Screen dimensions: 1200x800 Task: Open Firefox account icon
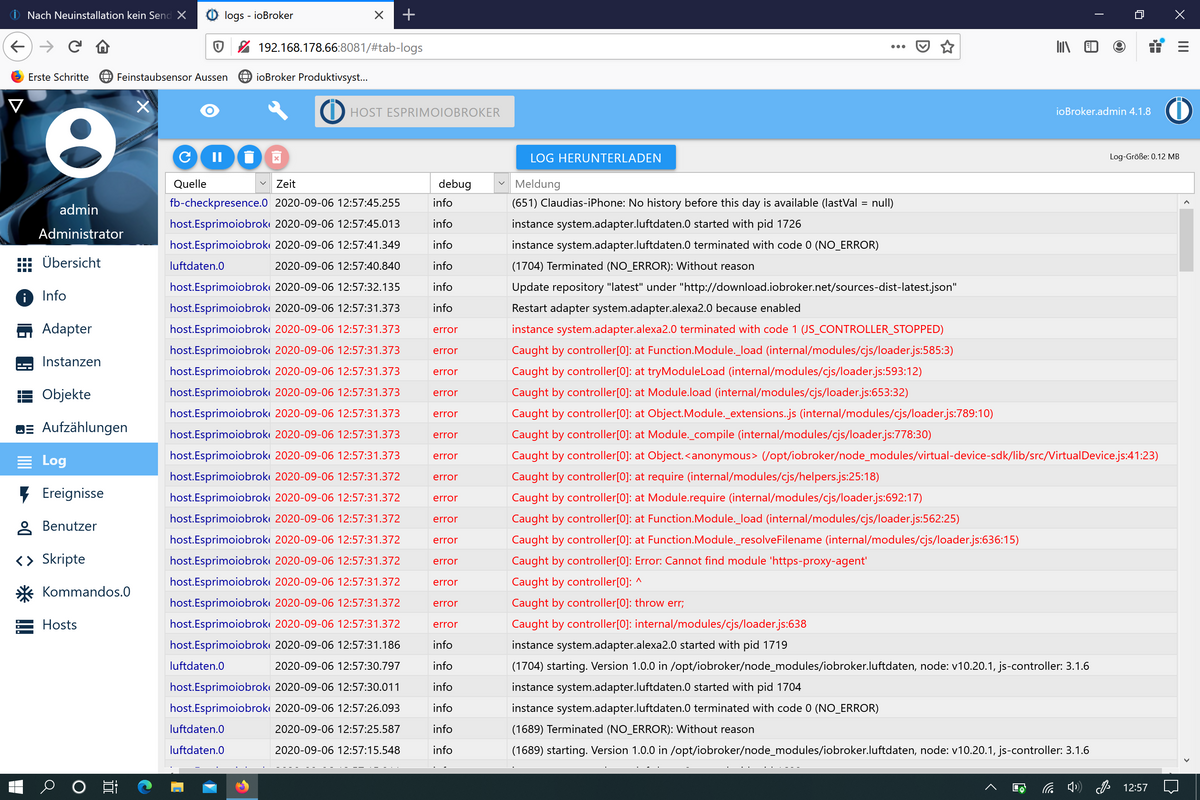(x=1120, y=47)
